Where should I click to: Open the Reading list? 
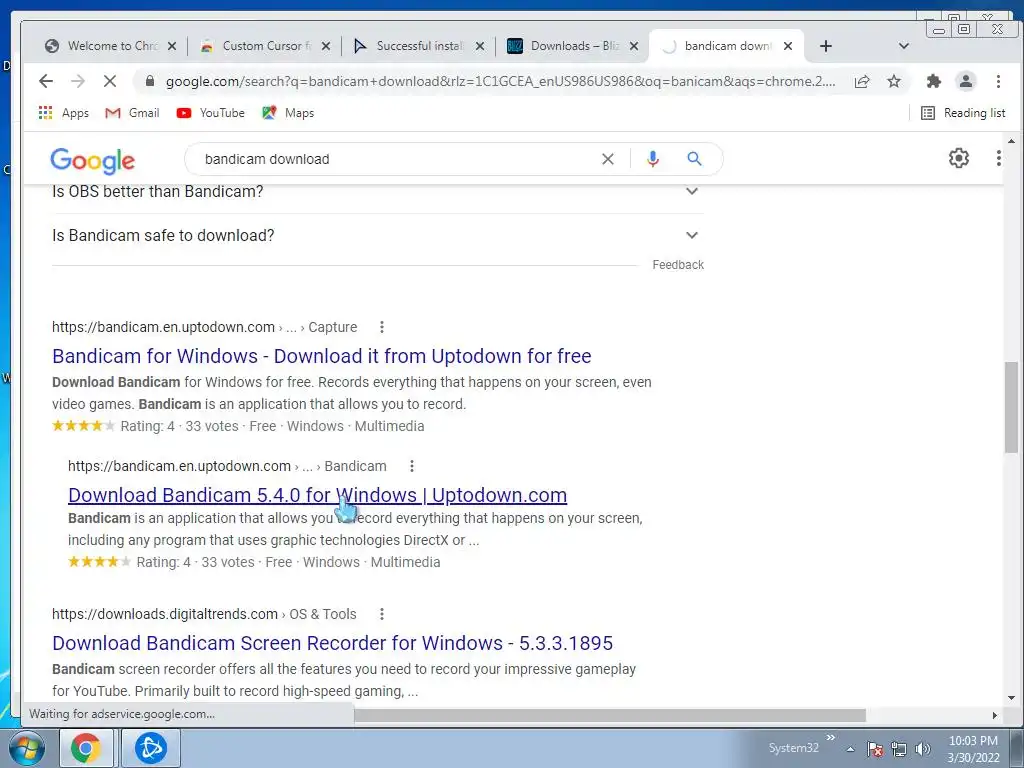963,113
